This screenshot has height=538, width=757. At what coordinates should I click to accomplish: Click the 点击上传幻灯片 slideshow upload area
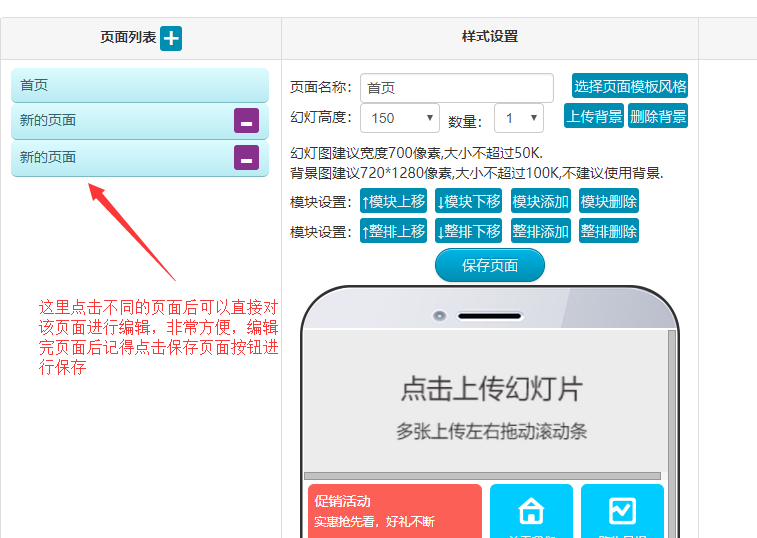[490, 400]
